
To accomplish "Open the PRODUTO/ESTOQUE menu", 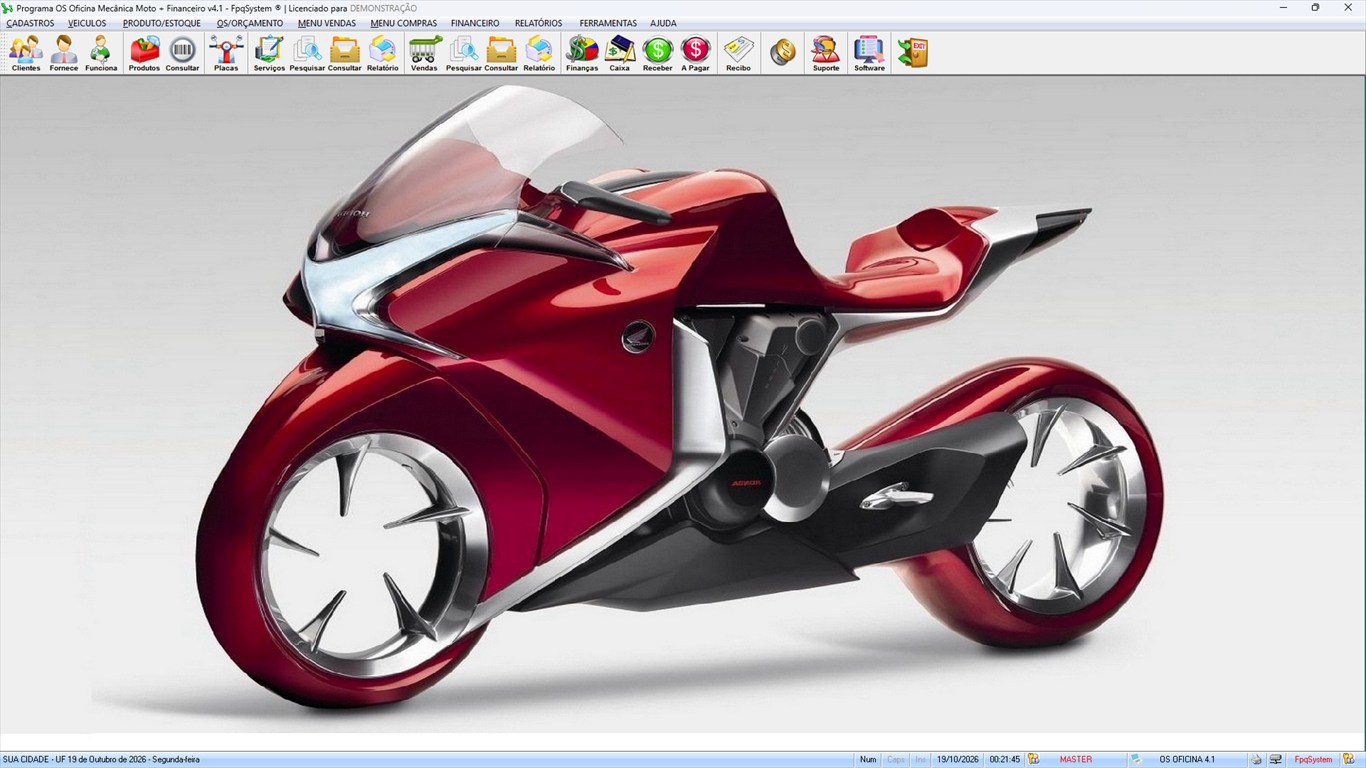I will (x=162, y=23).
